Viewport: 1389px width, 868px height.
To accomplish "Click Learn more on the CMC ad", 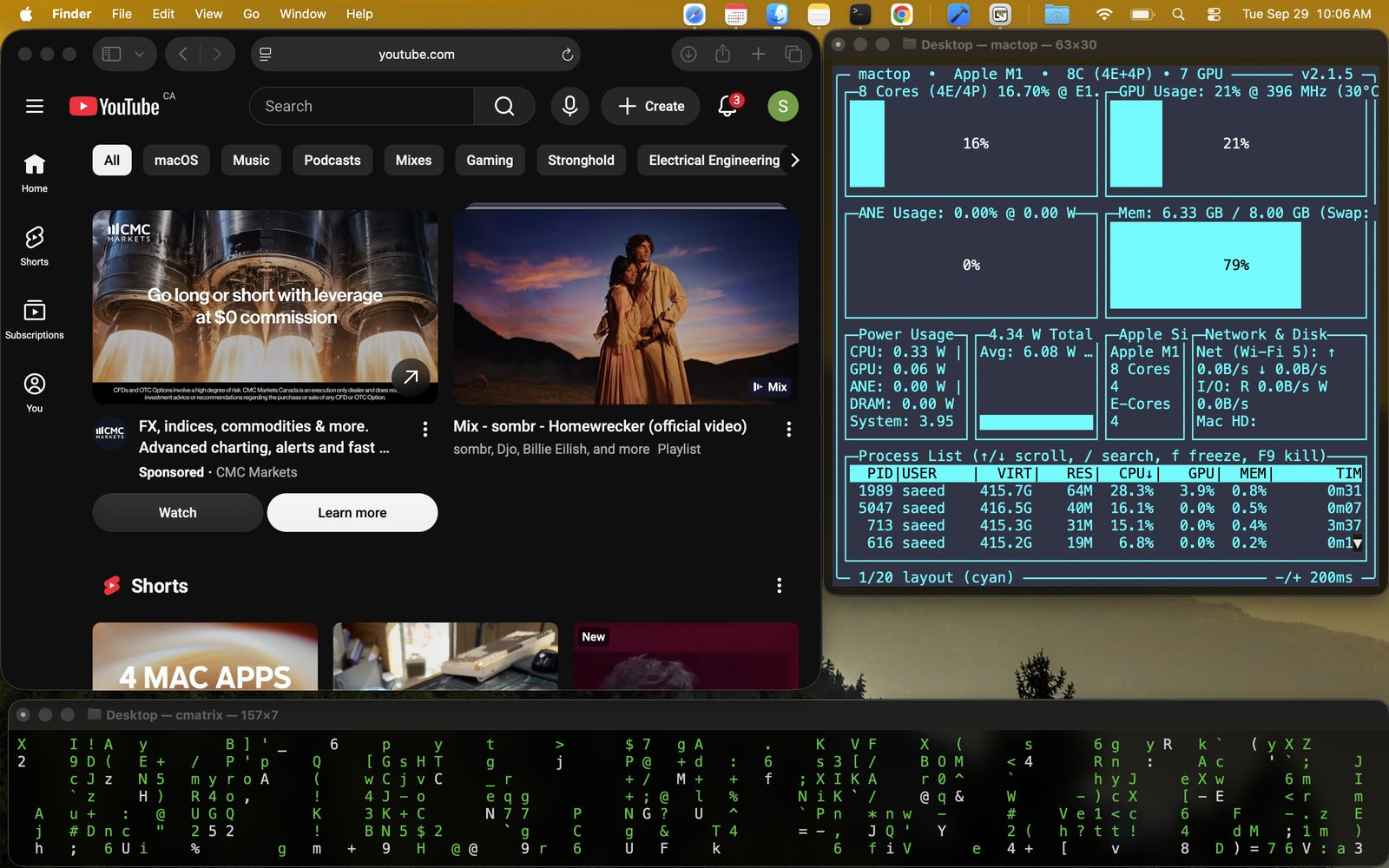I will click(x=352, y=513).
